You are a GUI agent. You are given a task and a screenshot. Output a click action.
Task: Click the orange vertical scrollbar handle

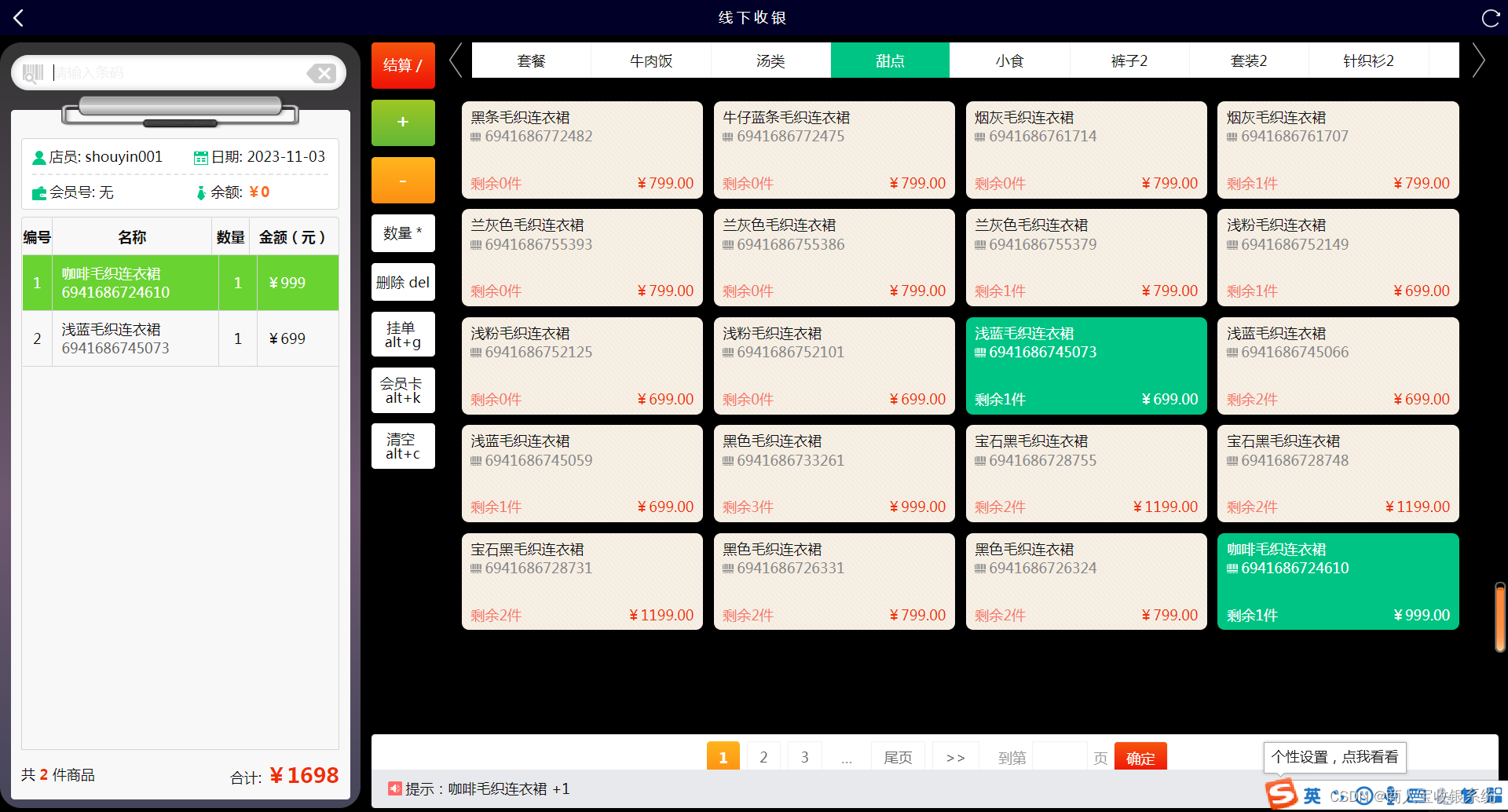coord(1500,617)
